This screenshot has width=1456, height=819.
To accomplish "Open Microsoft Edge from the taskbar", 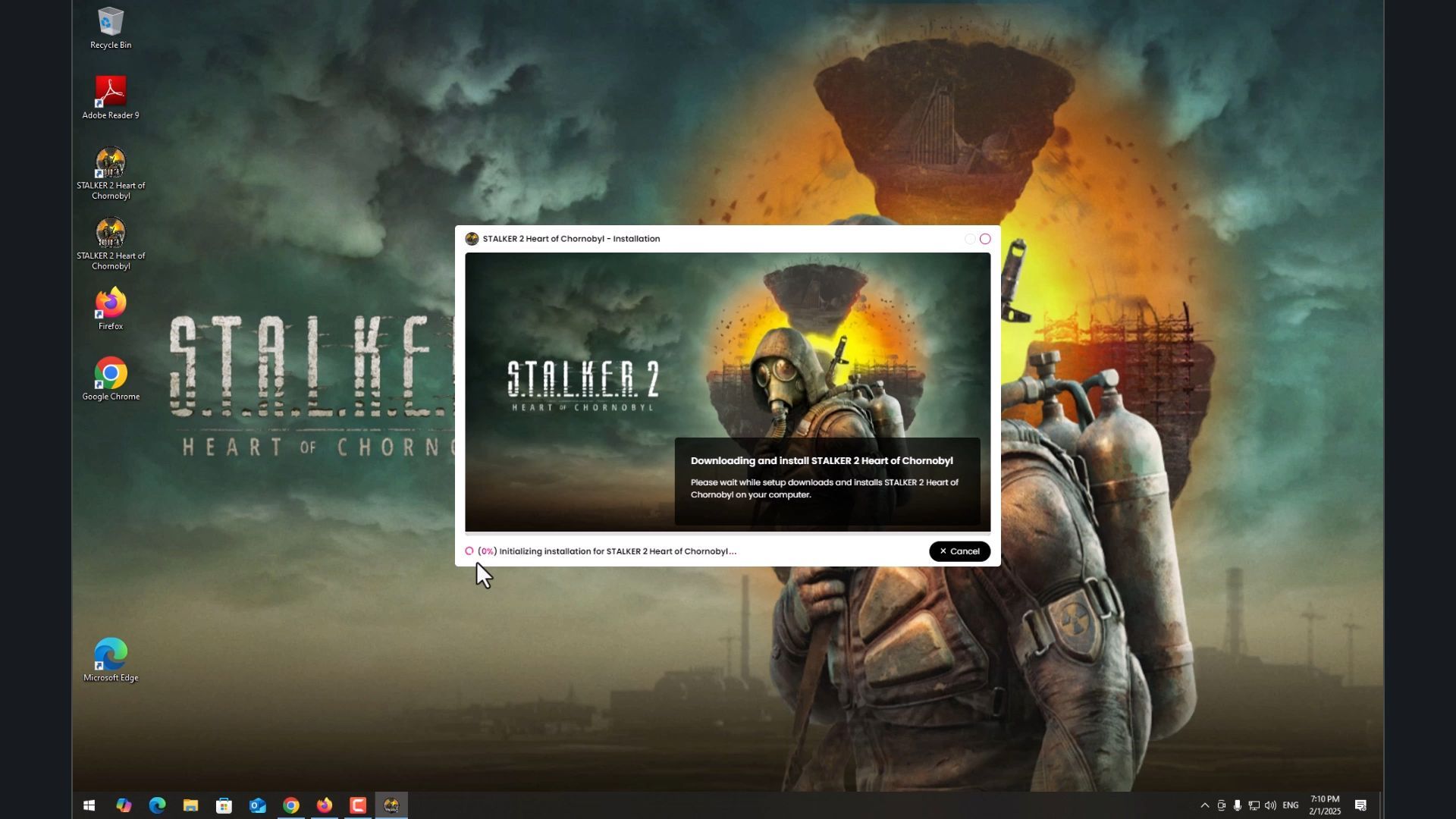I will [157, 805].
